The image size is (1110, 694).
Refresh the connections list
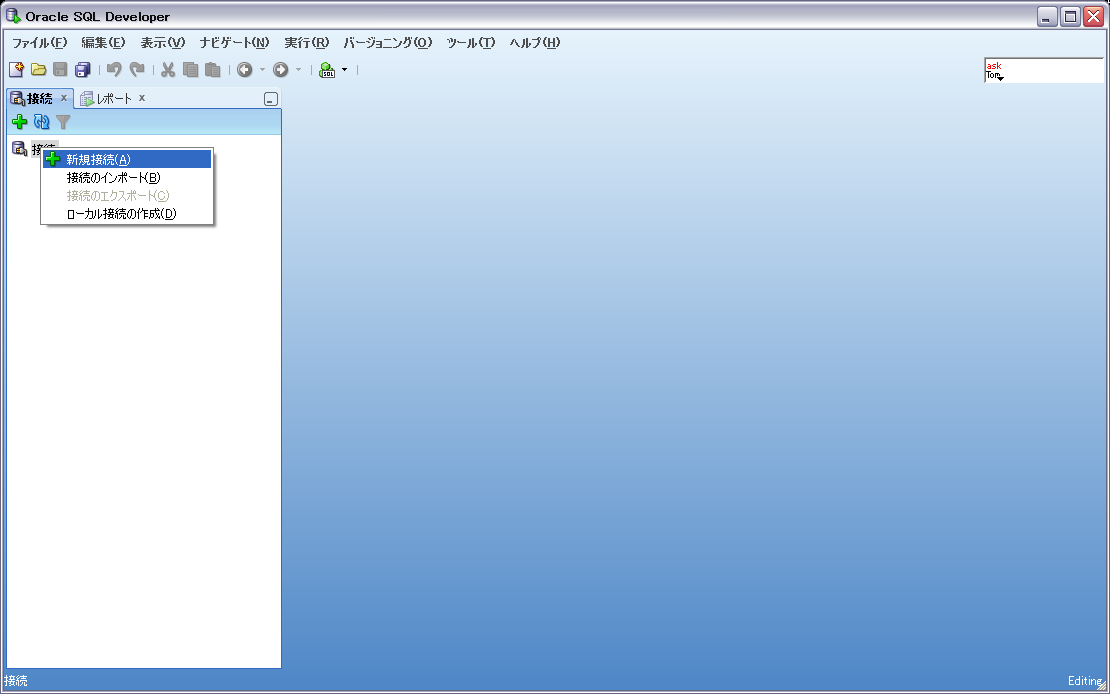tap(42, 123)
